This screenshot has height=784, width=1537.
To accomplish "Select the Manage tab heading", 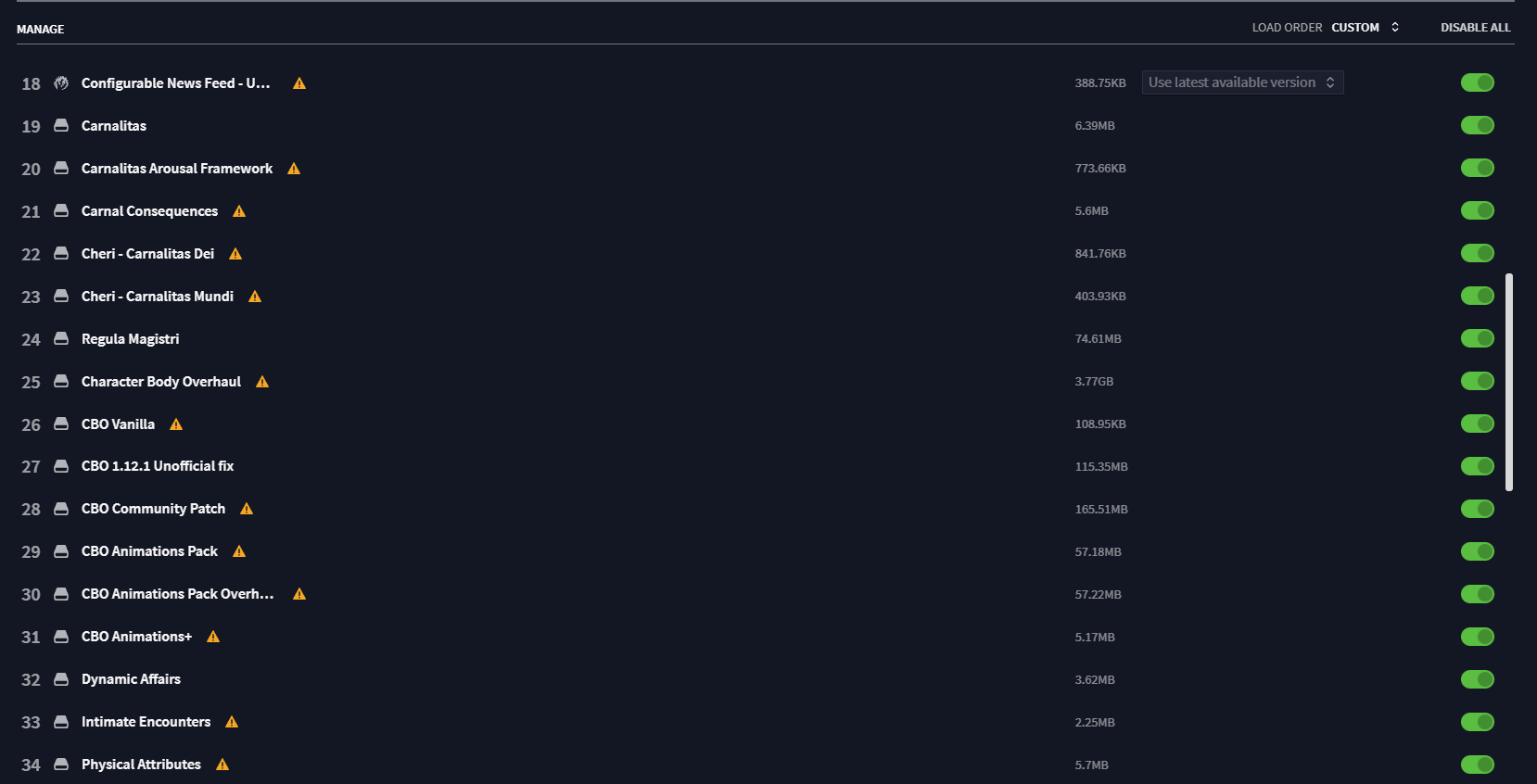I will coord(41,30).
